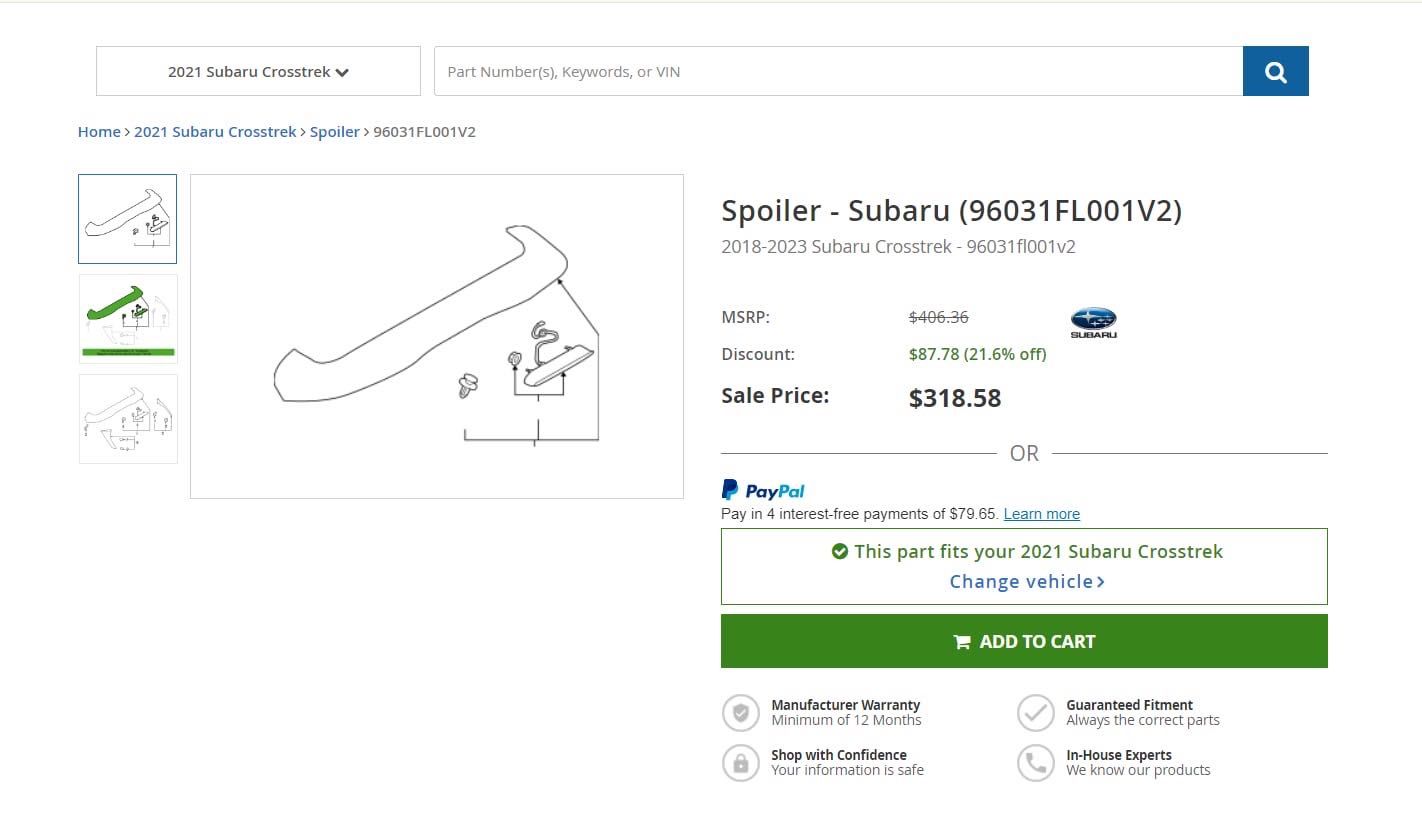Click the magnifying glass search button
The width and height of the screenshot is (1422, 839).
point(1275,71)
